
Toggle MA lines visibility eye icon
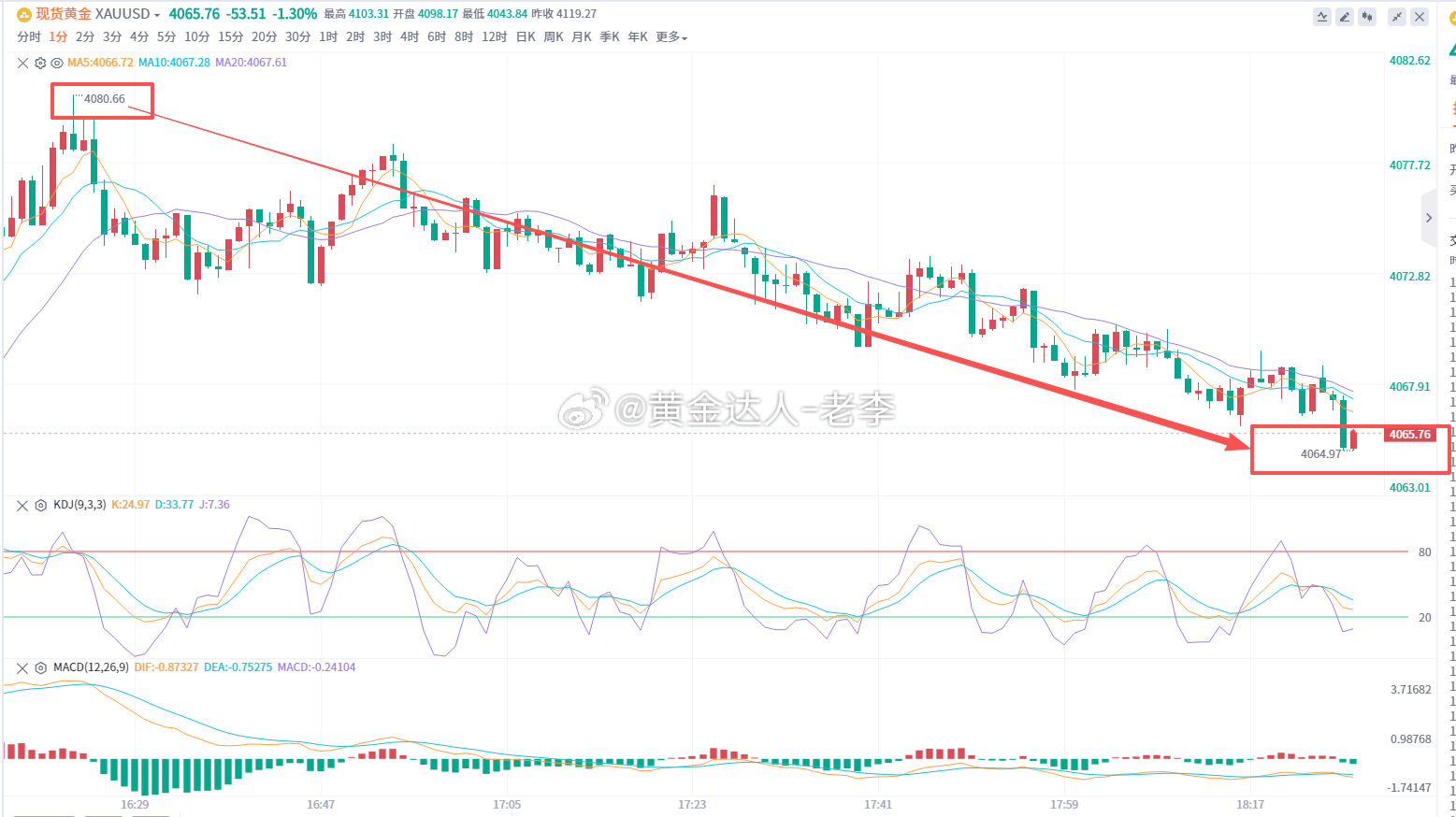tap(57, 63)
